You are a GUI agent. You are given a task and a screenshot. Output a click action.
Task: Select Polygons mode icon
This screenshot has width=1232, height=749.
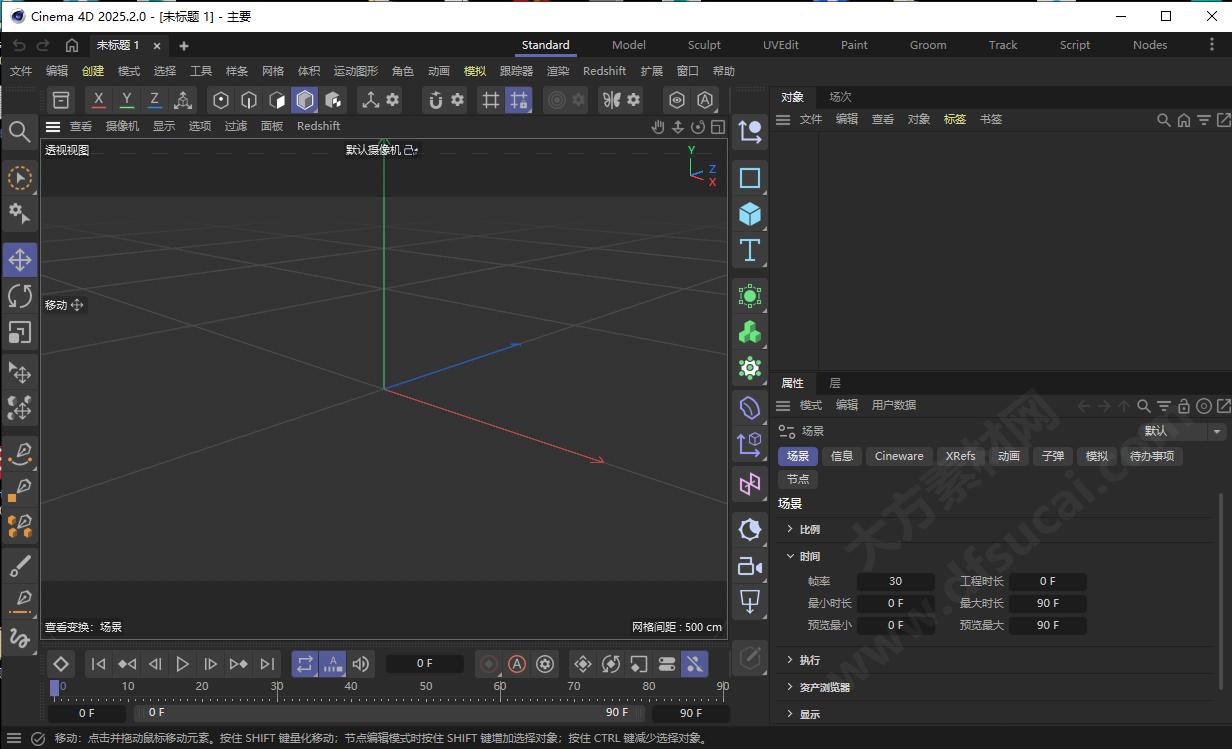click(x=277, y=100)
